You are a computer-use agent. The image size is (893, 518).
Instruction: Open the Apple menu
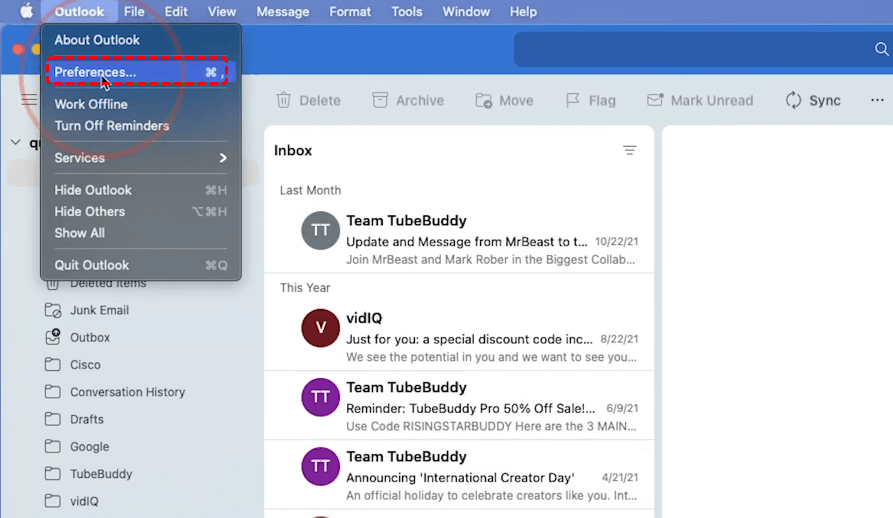coord(26,11)
